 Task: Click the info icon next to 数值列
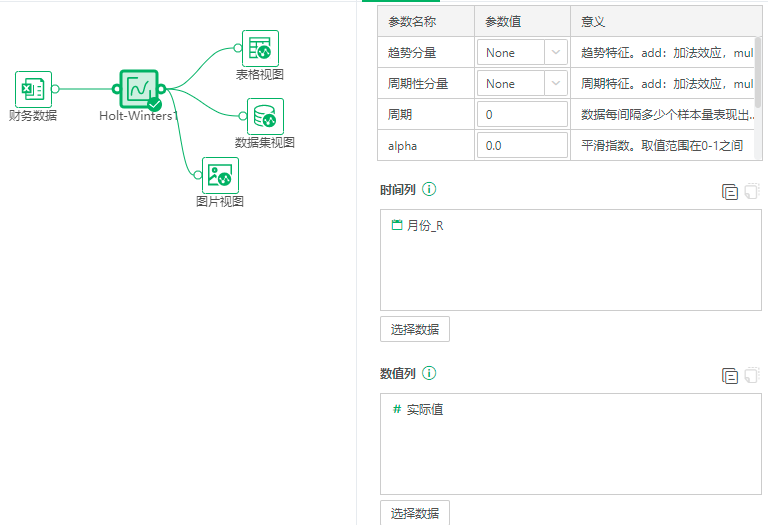(429, 373)
